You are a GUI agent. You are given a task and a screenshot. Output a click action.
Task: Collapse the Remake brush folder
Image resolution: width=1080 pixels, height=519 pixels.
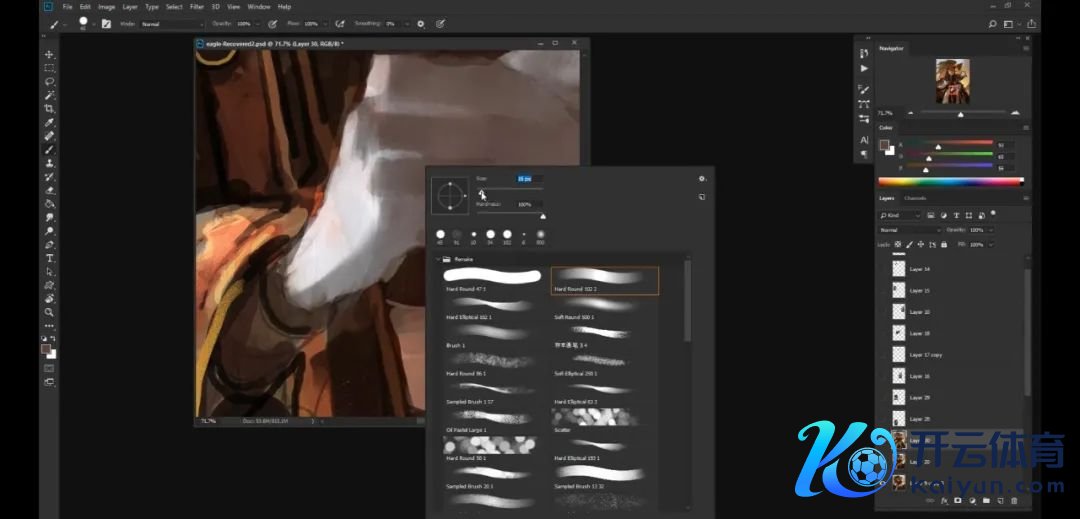click(x=438, y=259)
